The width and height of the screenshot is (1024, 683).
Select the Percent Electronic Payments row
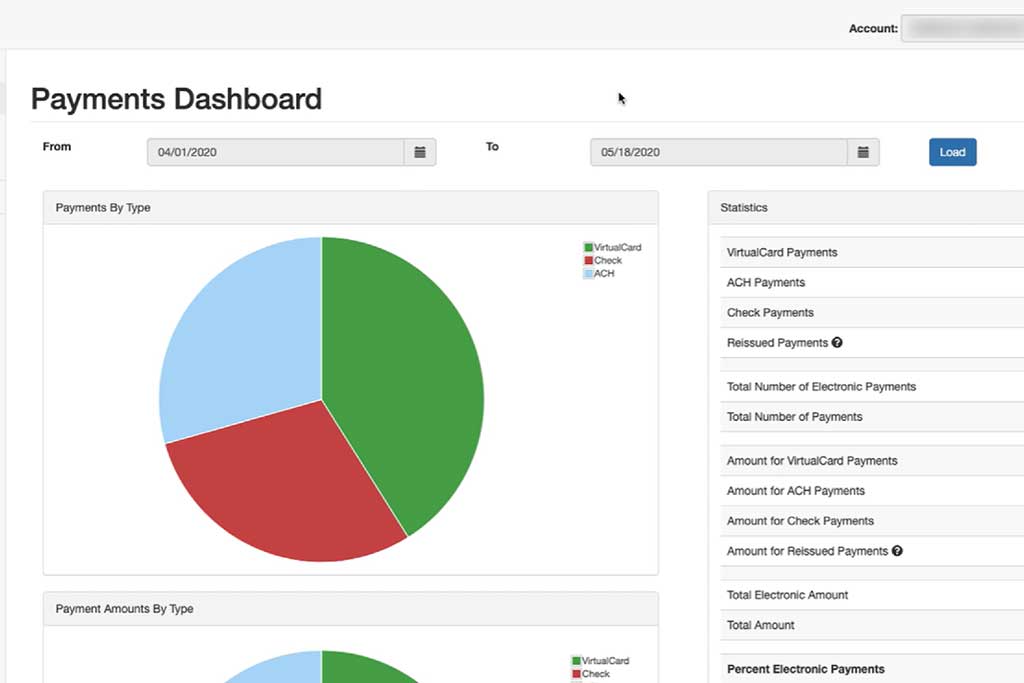(872, 669)
